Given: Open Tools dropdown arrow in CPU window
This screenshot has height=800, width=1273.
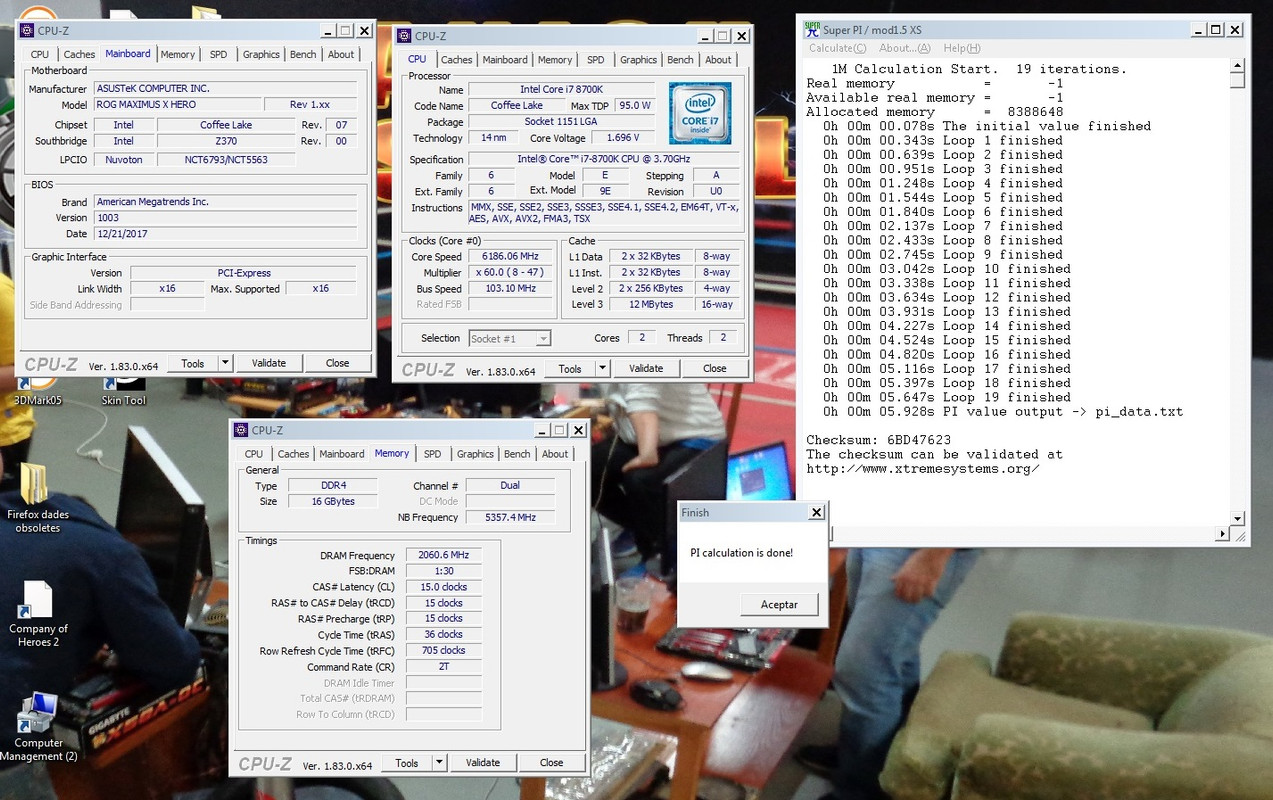Looking at the screenshot, I should [x=602, y=368].
